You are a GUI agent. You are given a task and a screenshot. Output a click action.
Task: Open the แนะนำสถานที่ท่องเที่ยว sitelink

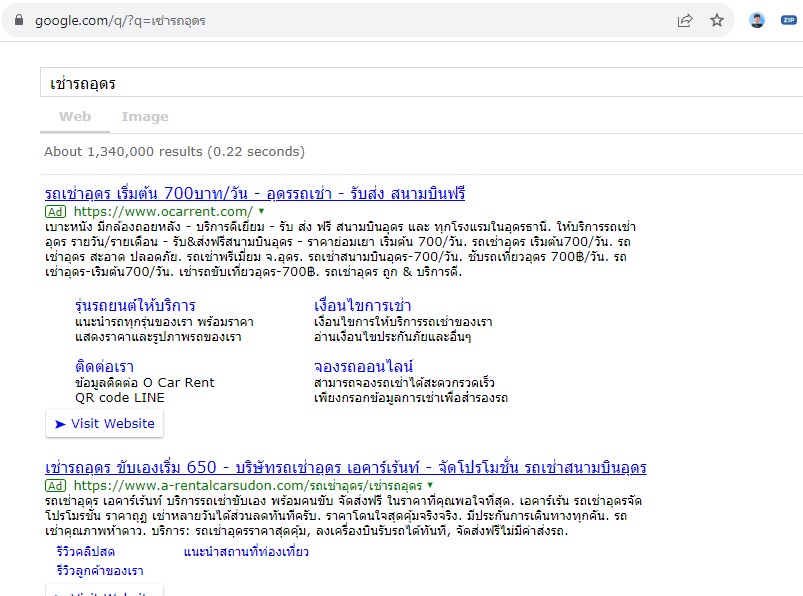246,551
